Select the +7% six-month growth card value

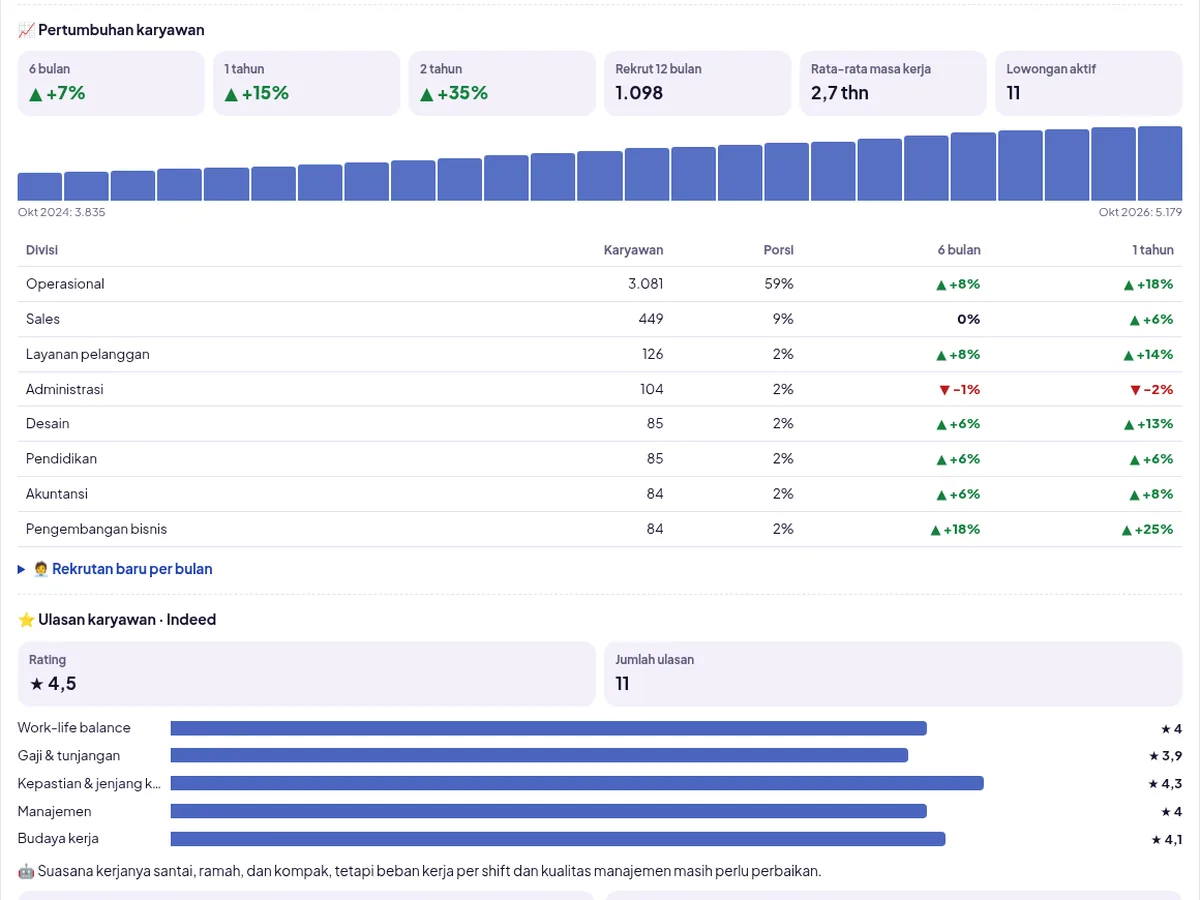(x=57, y=93)
